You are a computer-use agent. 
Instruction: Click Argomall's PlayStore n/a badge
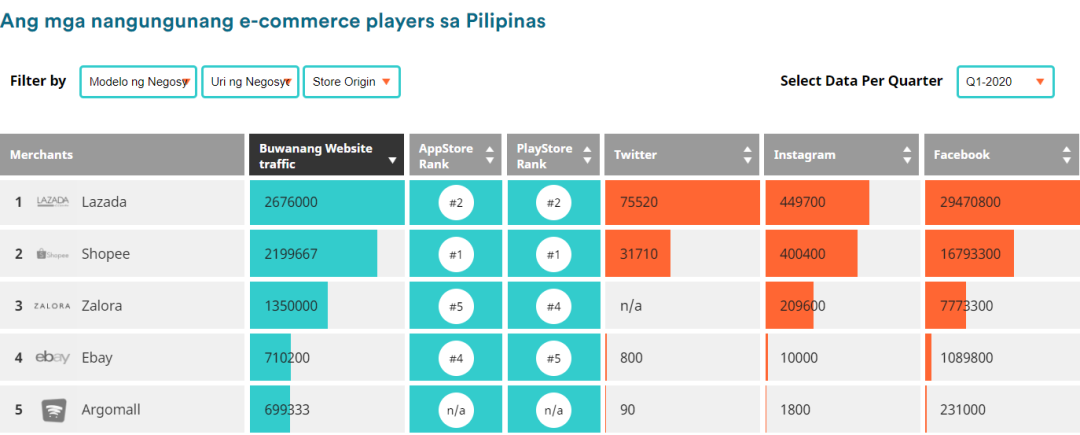click(554, 410)
